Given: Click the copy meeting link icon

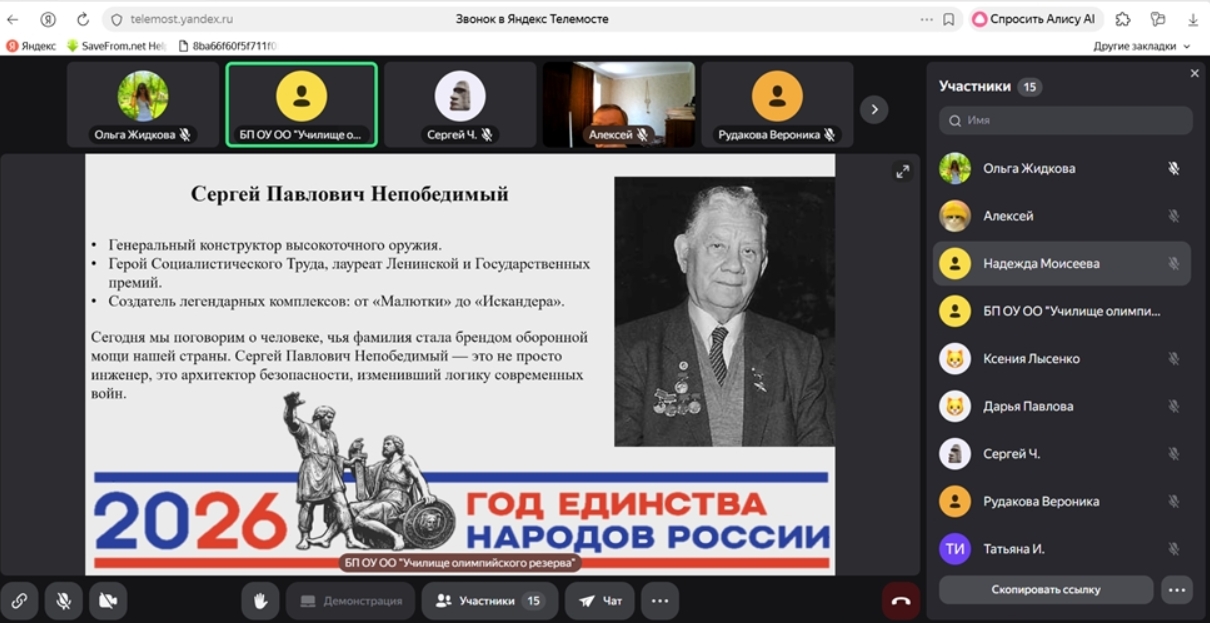Looking at the screenshot, I should [19, 601].
